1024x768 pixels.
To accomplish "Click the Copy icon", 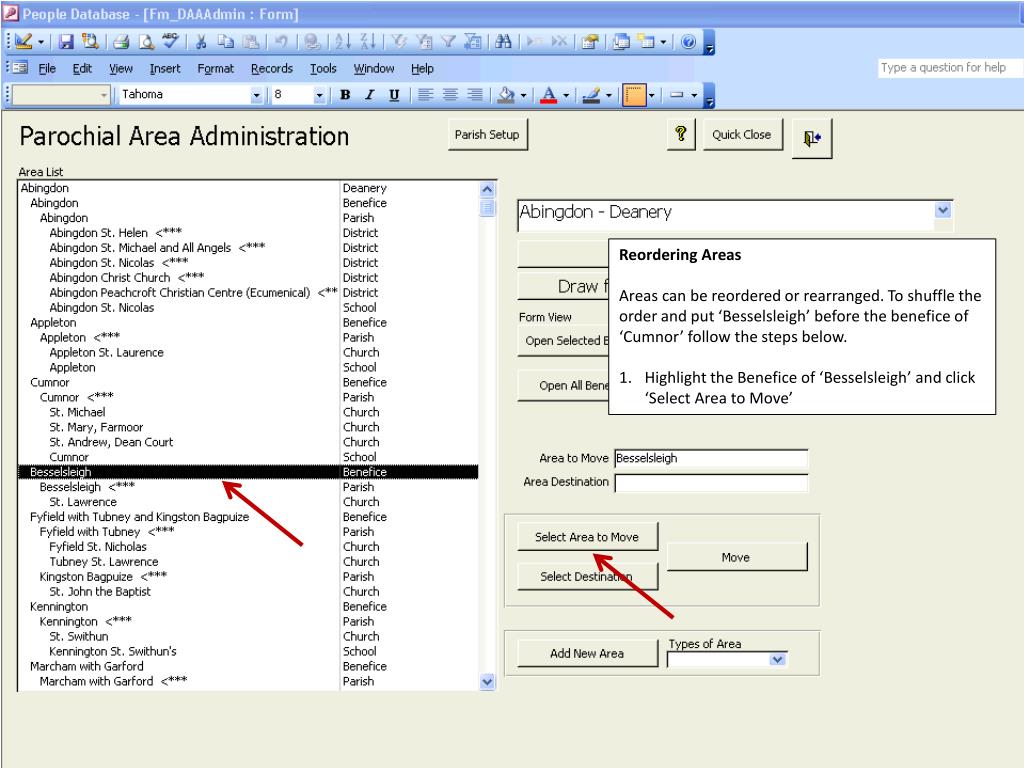I will click(226, 42).
